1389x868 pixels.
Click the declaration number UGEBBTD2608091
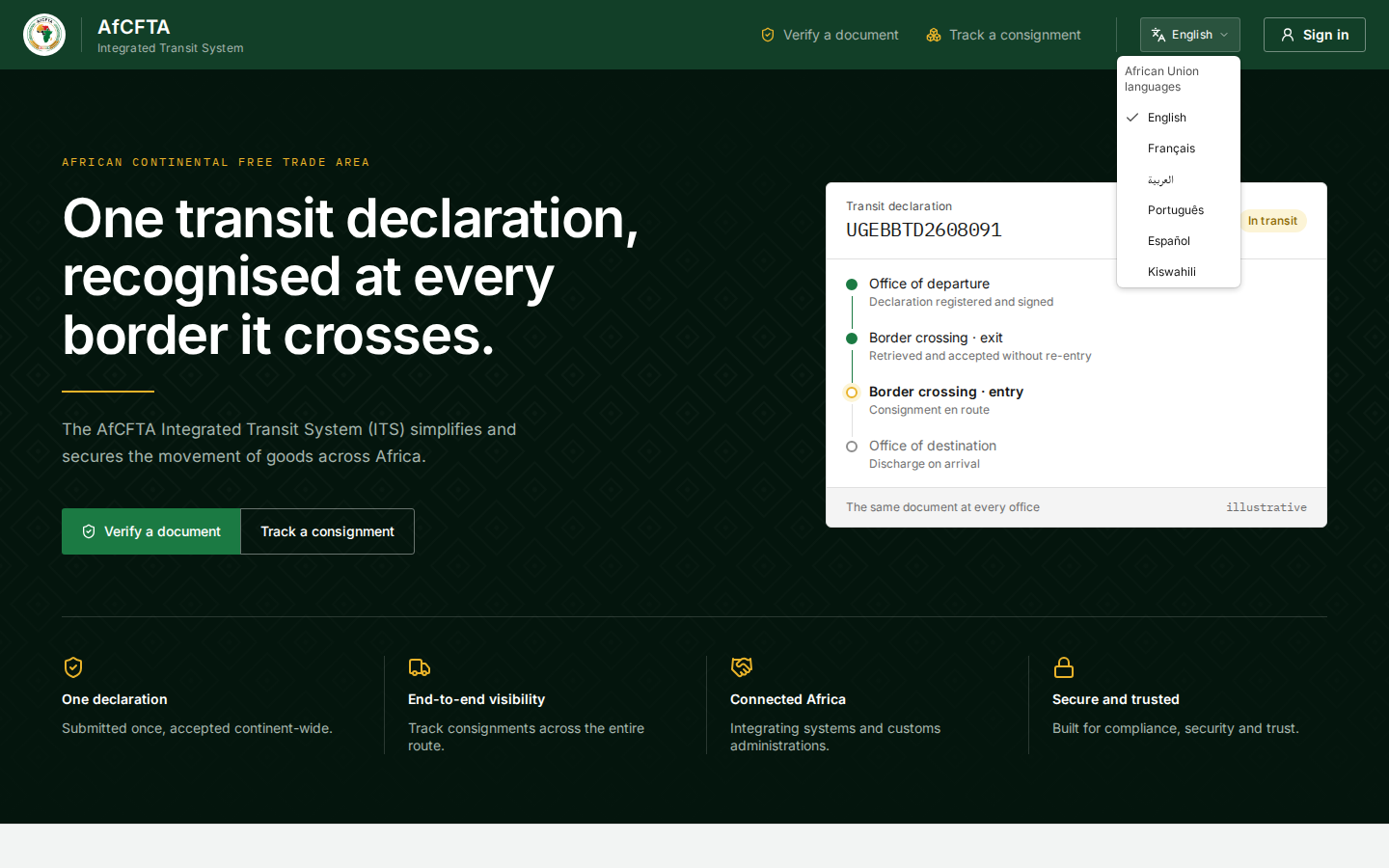[x=924, y=230]
